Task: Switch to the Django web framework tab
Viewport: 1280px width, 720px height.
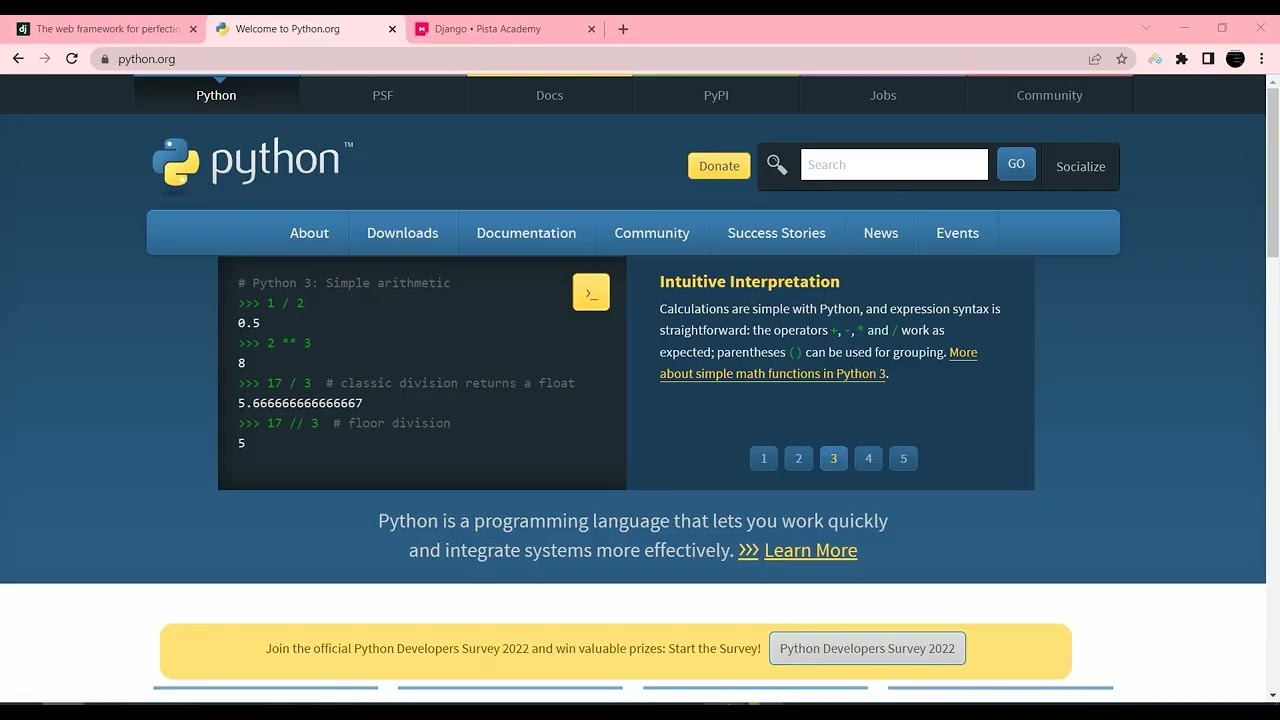Action: pyautogui.click(x=105, y=29)
